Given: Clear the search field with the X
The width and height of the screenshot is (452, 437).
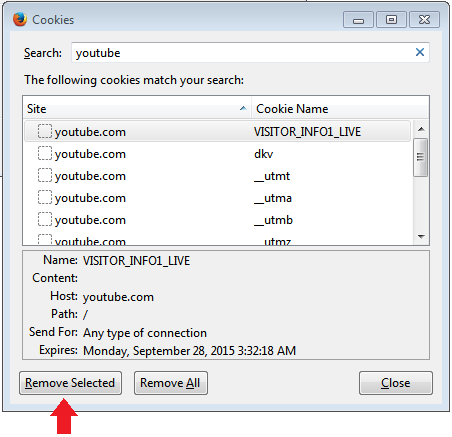Looking at the screenshot, I should point(420,52).
